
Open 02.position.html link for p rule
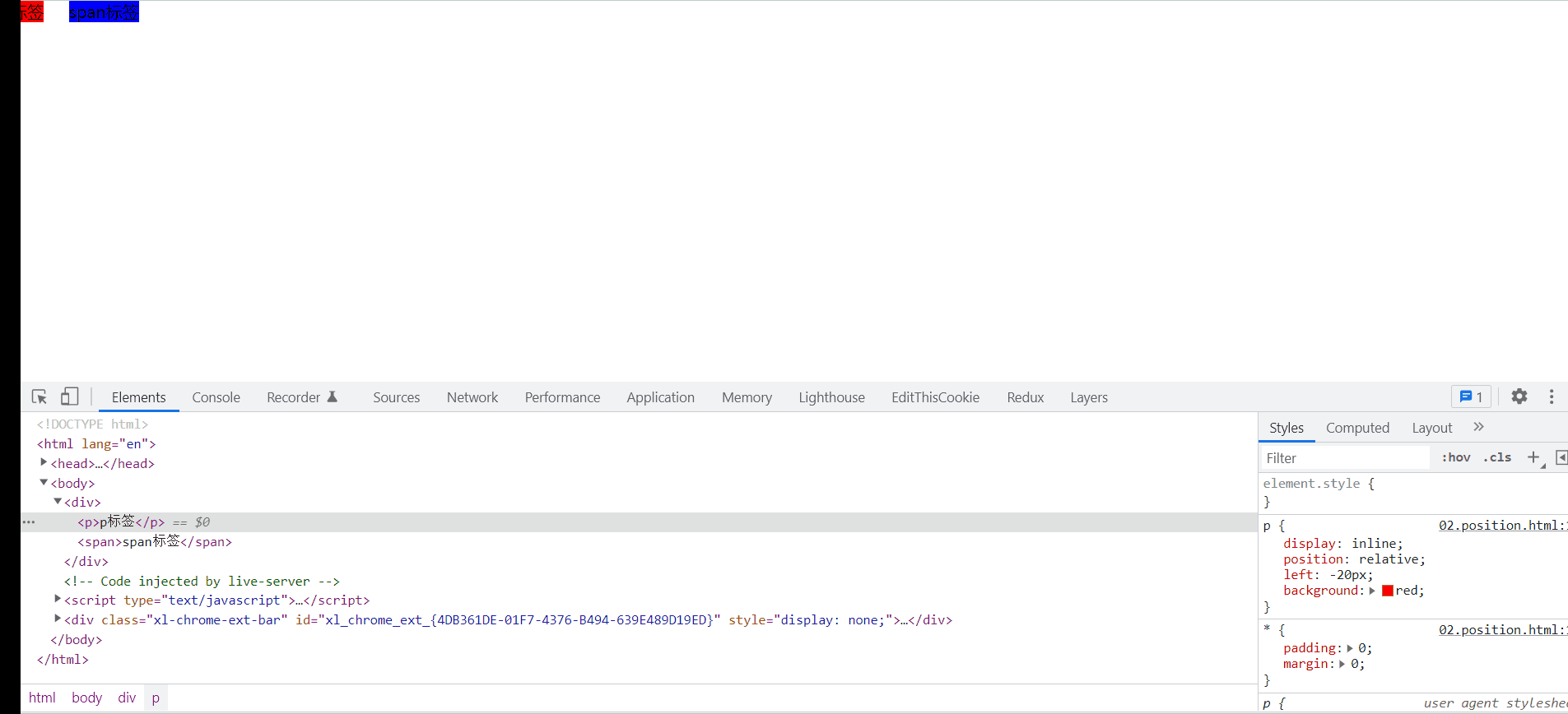click(1503, 525)
